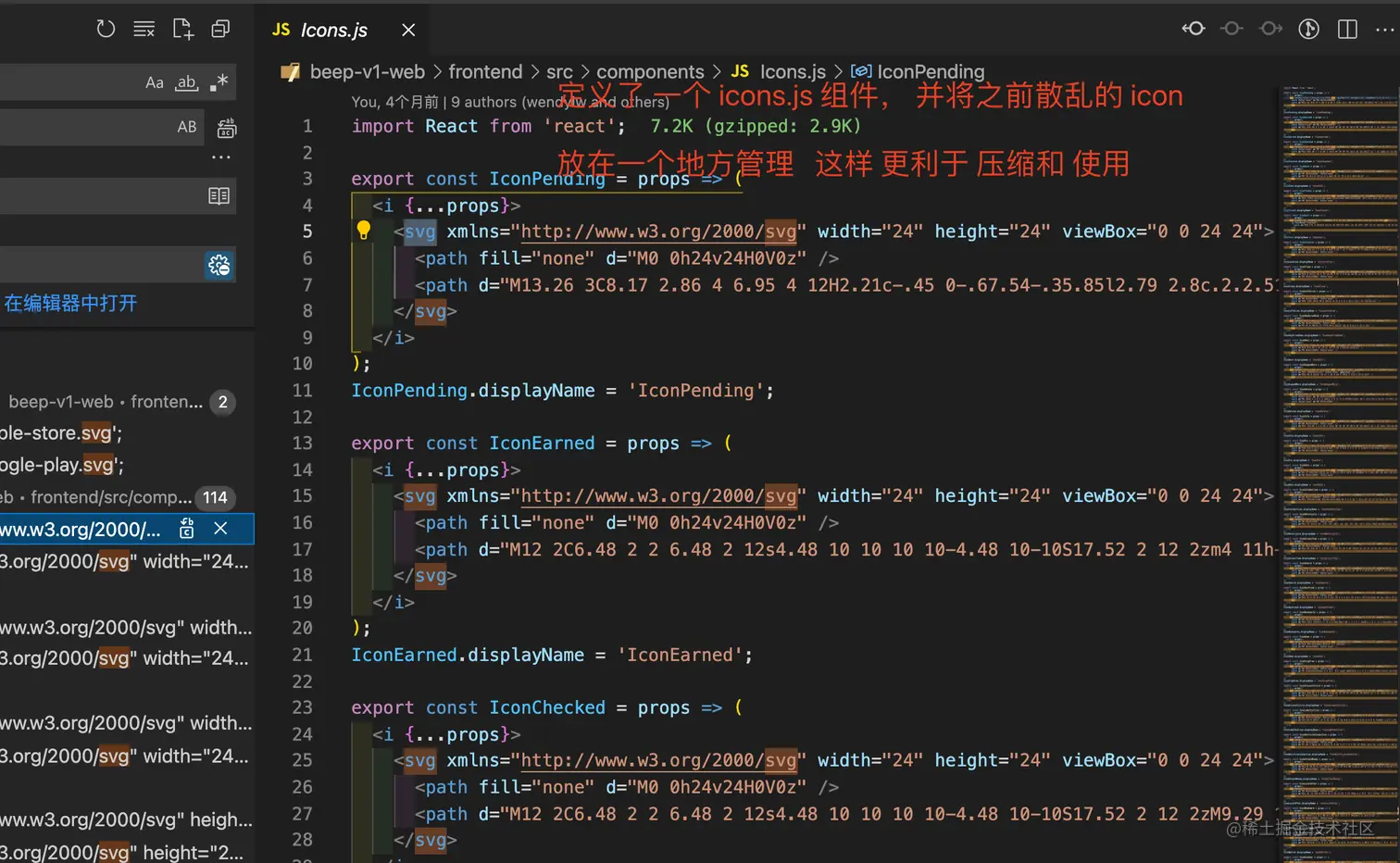Enable regular expression search

(x=219, y=82)
